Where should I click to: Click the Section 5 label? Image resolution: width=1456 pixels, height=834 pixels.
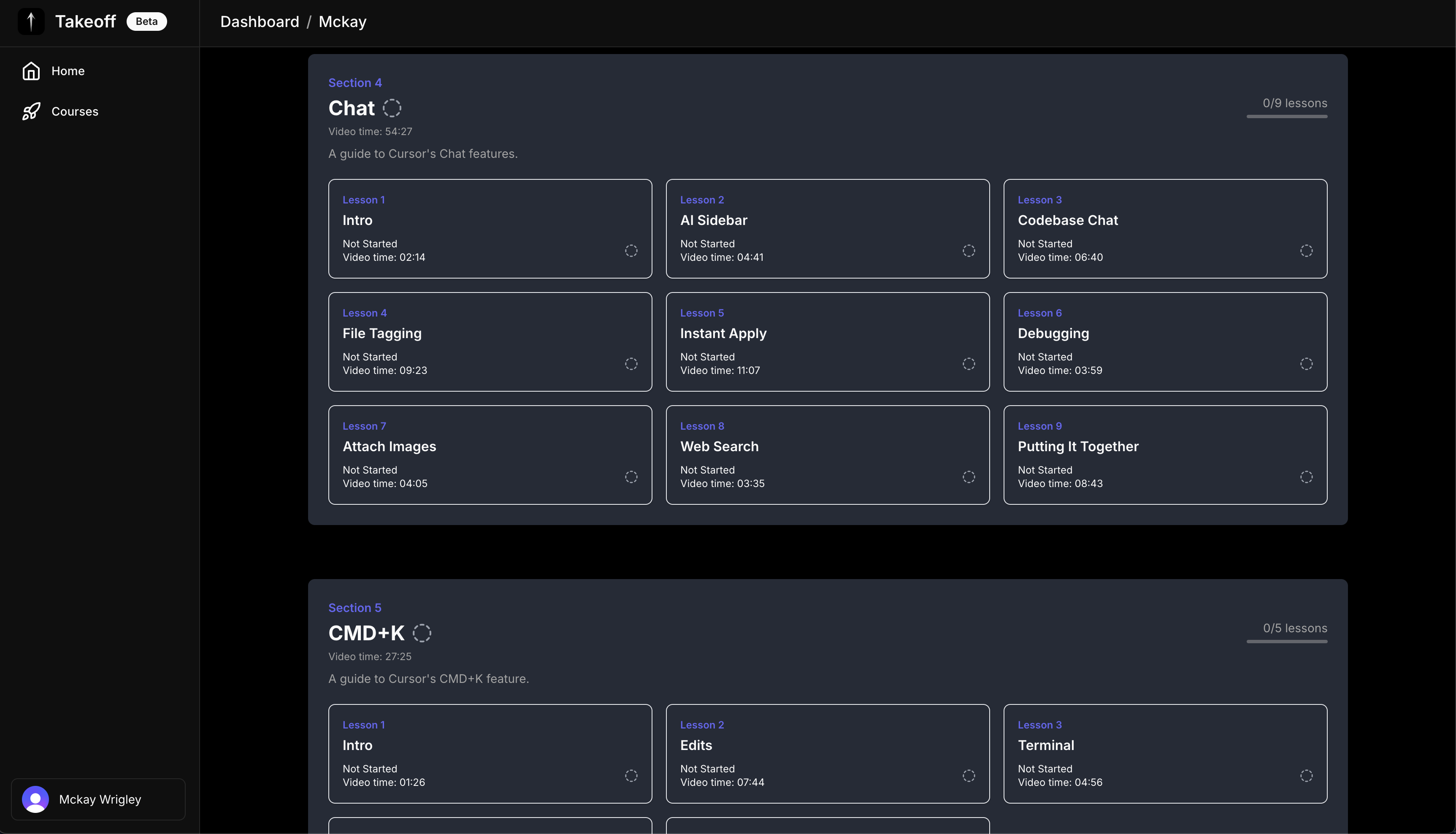[x=355, y=608]
